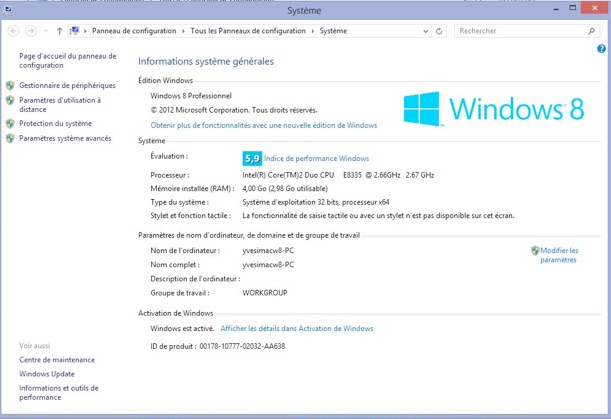Open Informations et outils de performance

59,392
